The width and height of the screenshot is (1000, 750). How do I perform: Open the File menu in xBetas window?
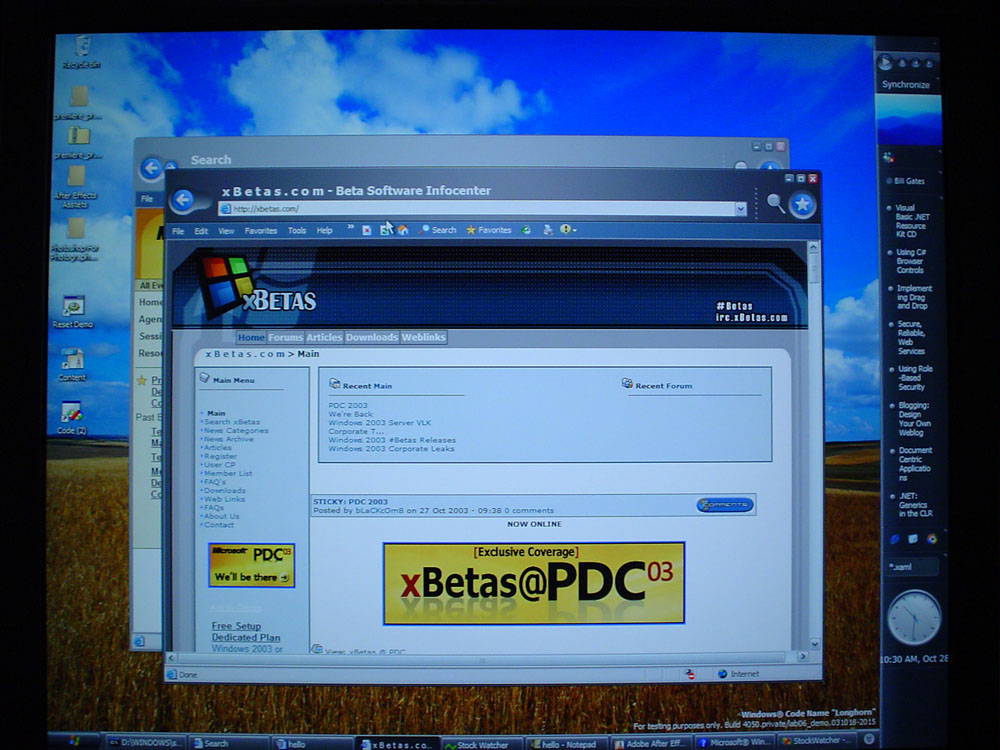point(178,231)
